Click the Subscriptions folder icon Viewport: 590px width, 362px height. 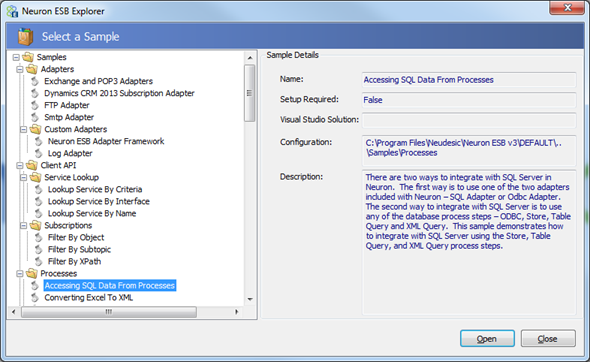(35, 226)
